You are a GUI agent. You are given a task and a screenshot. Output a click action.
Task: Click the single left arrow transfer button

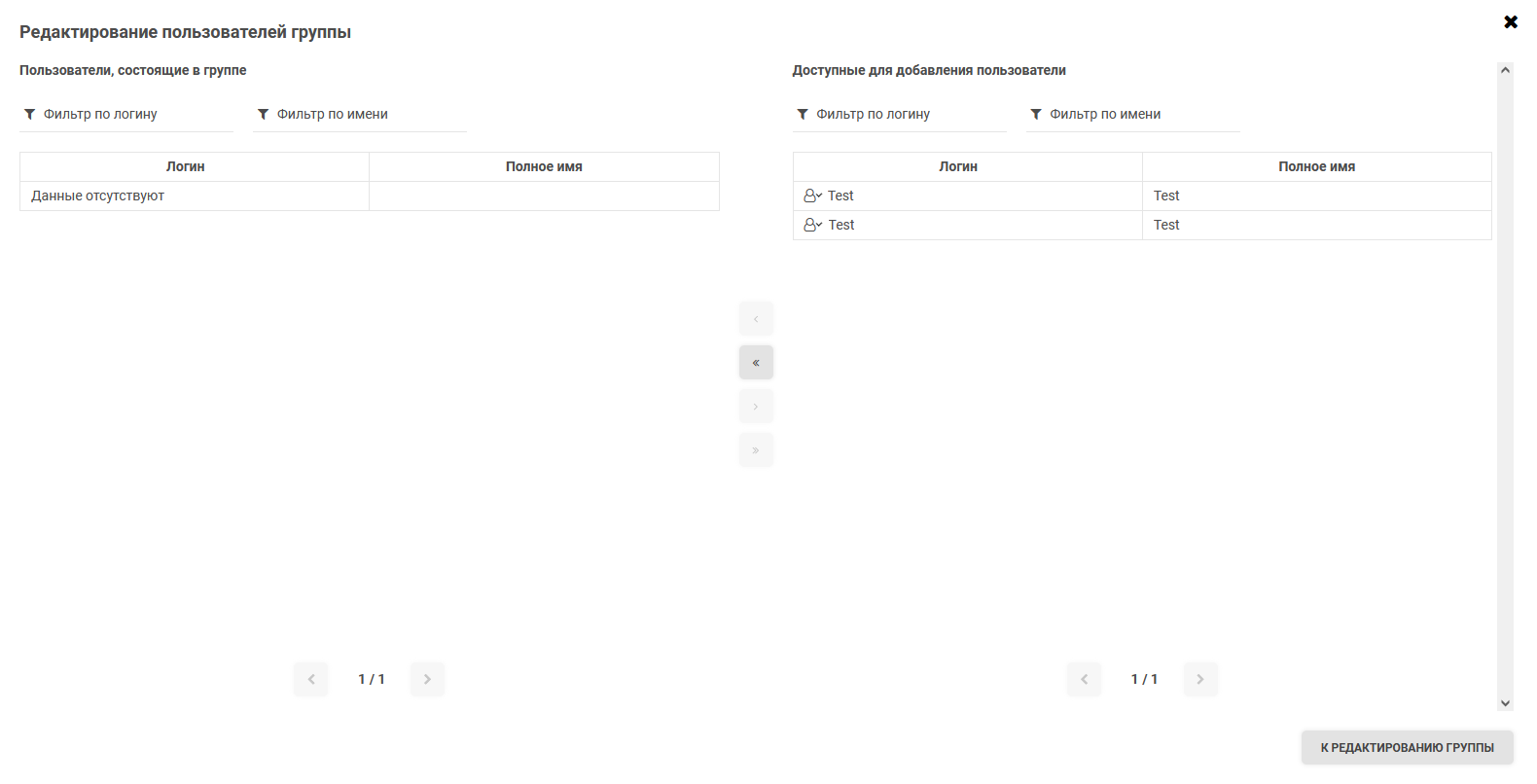tap(756, 319)
